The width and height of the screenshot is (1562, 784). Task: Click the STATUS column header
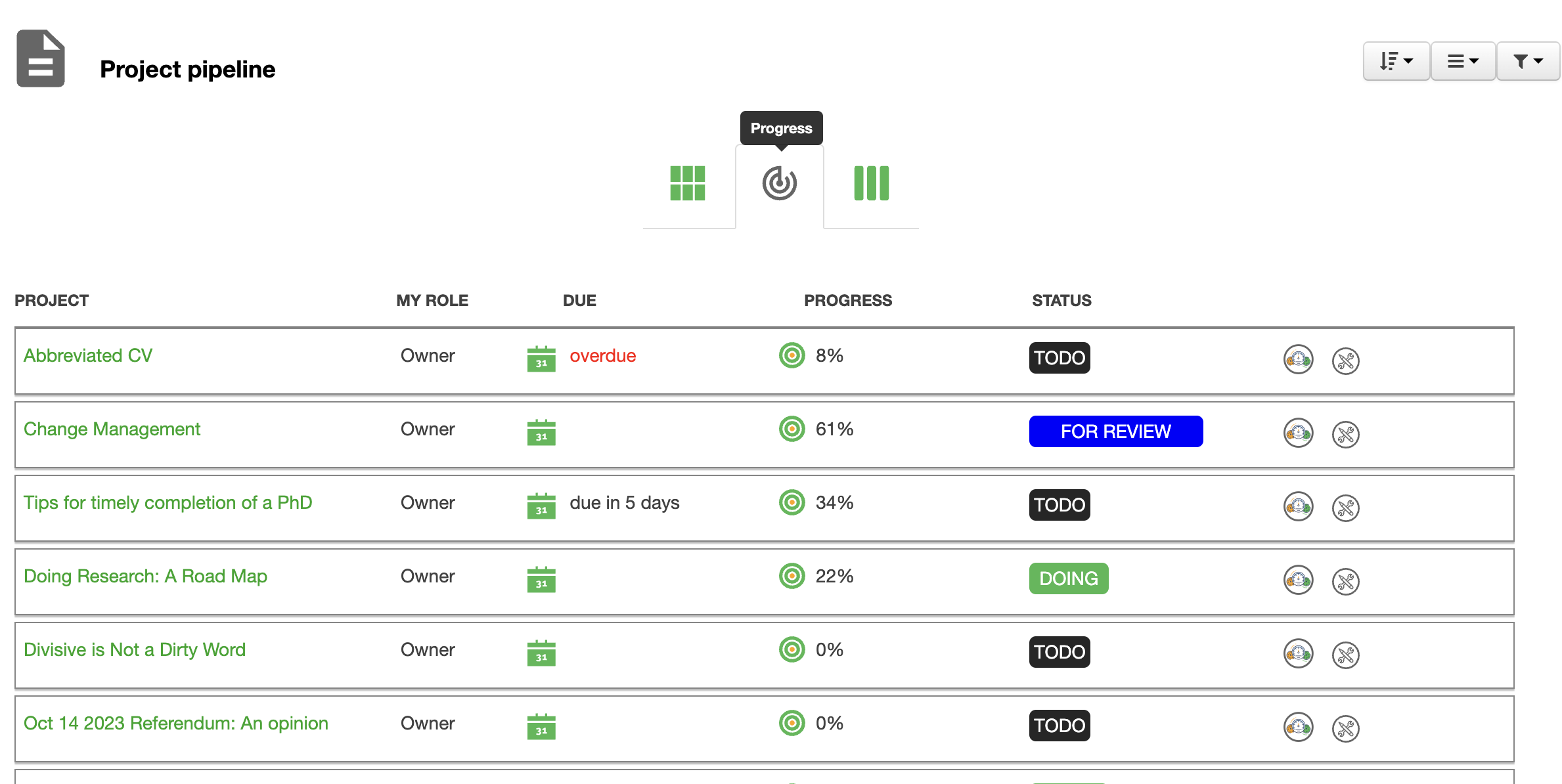1061,300
